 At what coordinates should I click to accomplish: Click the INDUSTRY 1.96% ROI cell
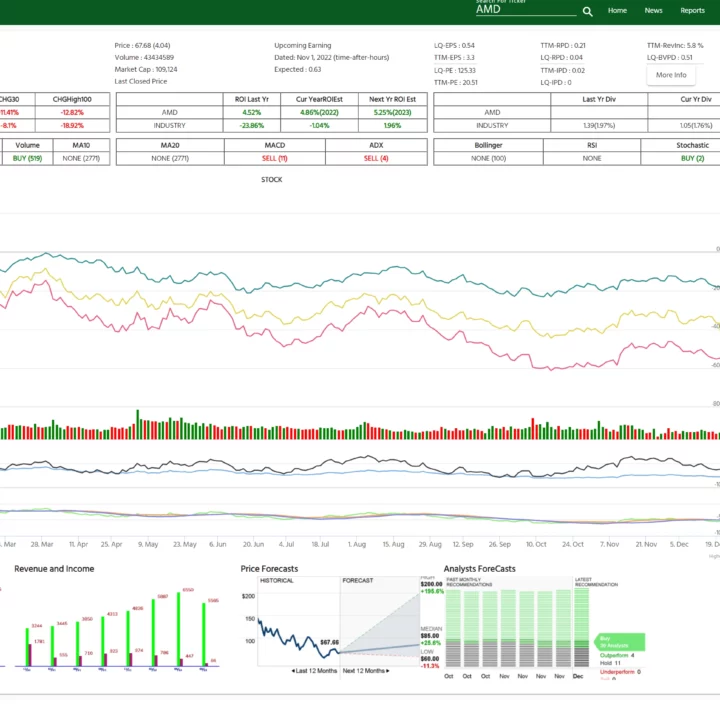coord(392,125)
